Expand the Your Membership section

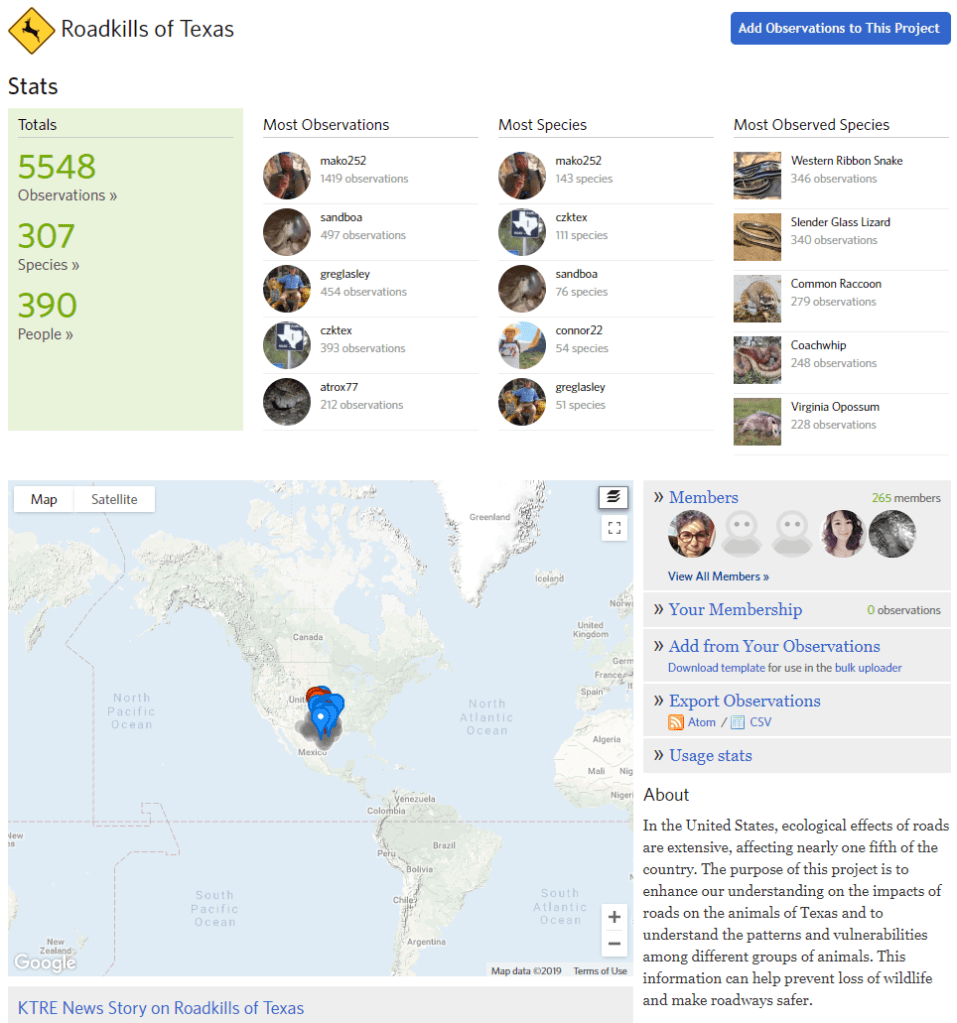pos(735,609)
